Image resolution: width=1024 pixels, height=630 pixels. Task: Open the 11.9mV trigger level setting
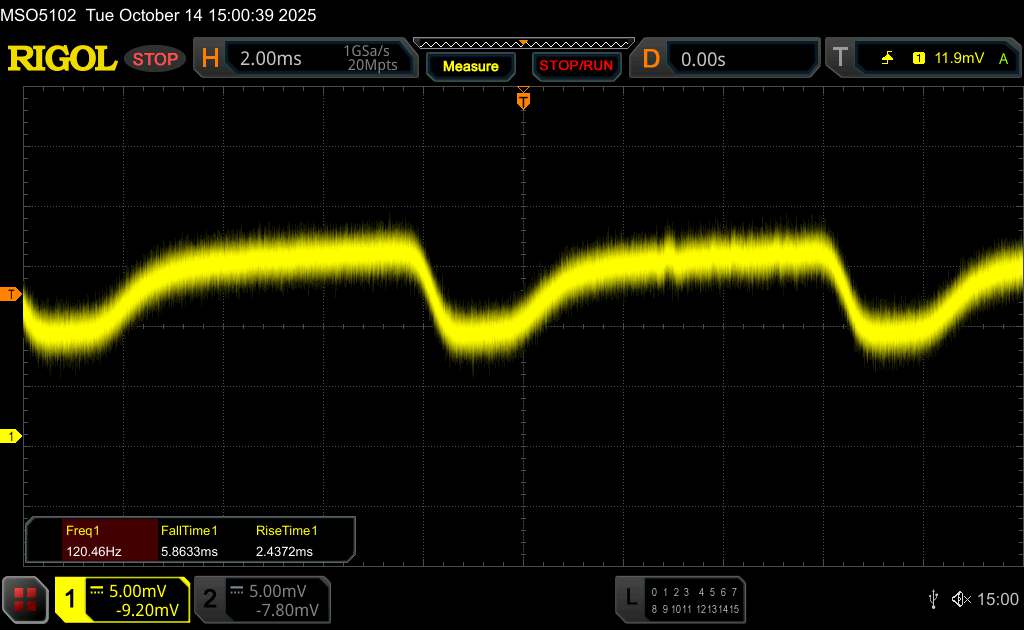click(x=958, y=59)
